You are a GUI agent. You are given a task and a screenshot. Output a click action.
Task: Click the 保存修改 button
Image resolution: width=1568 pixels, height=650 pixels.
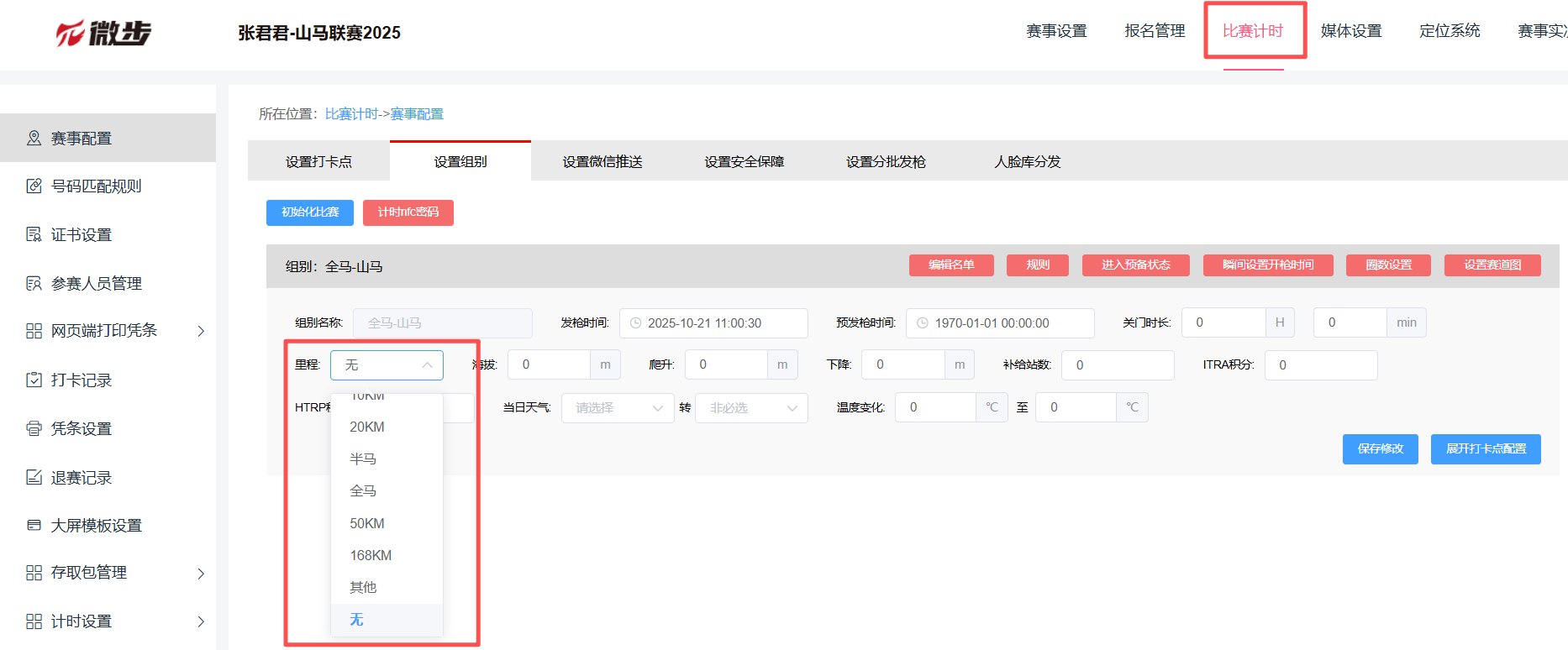point(1380,449)
